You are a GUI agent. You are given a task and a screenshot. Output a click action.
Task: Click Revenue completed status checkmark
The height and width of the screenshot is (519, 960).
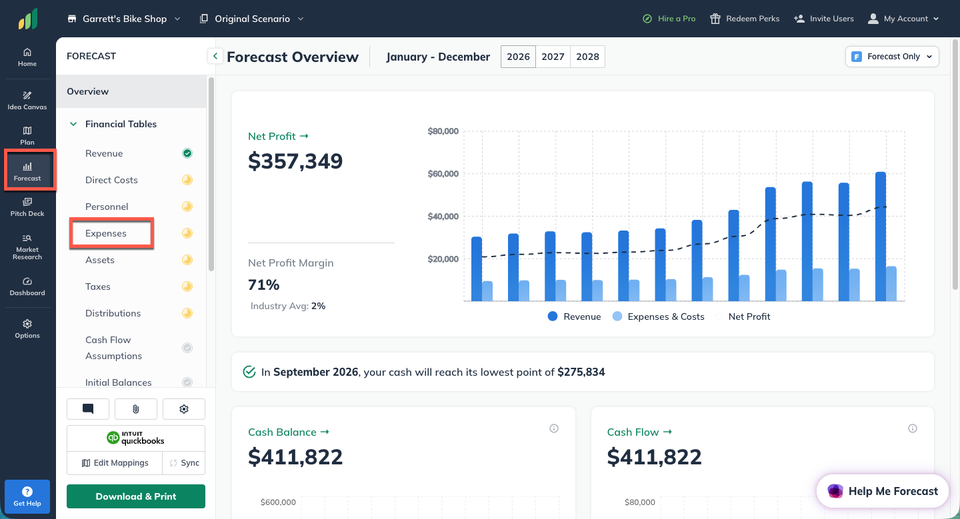point(187,153)
